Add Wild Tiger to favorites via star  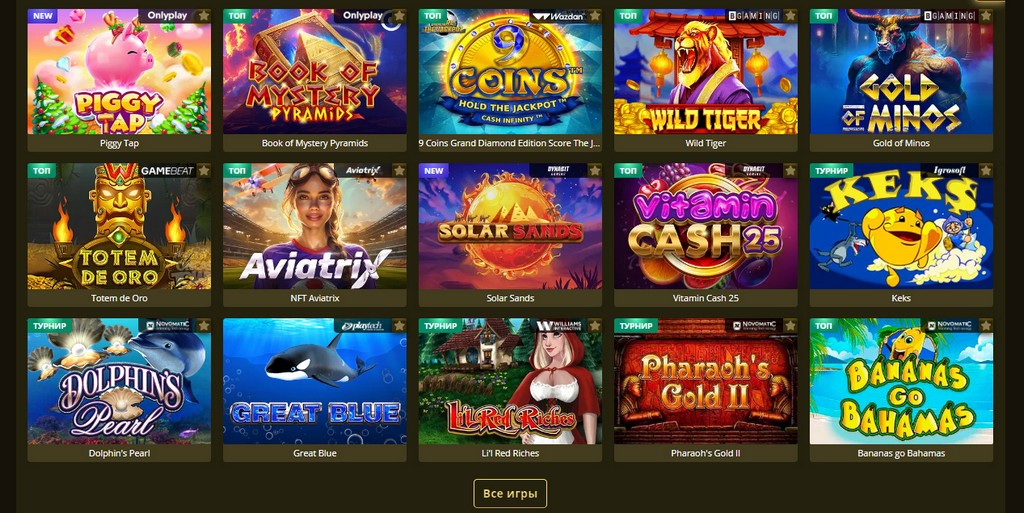[x=790, y=16]
